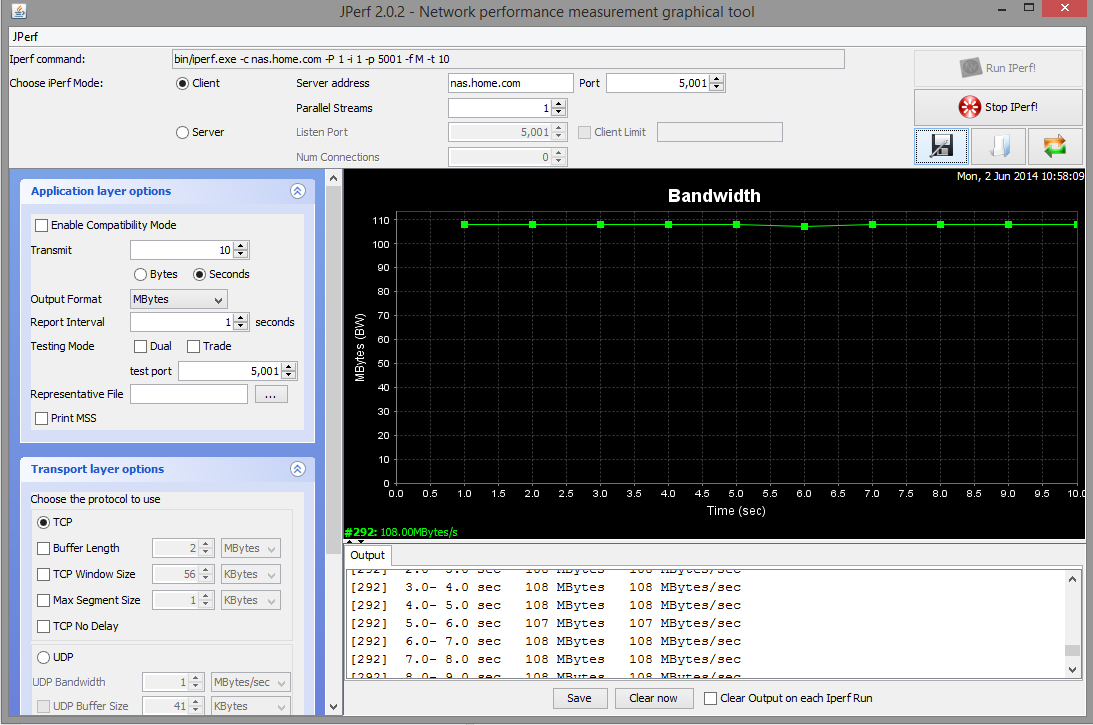1093x725 pixels.
Task: Tick the Dual testing mode checkbox
Action: (x=140, y=346)
